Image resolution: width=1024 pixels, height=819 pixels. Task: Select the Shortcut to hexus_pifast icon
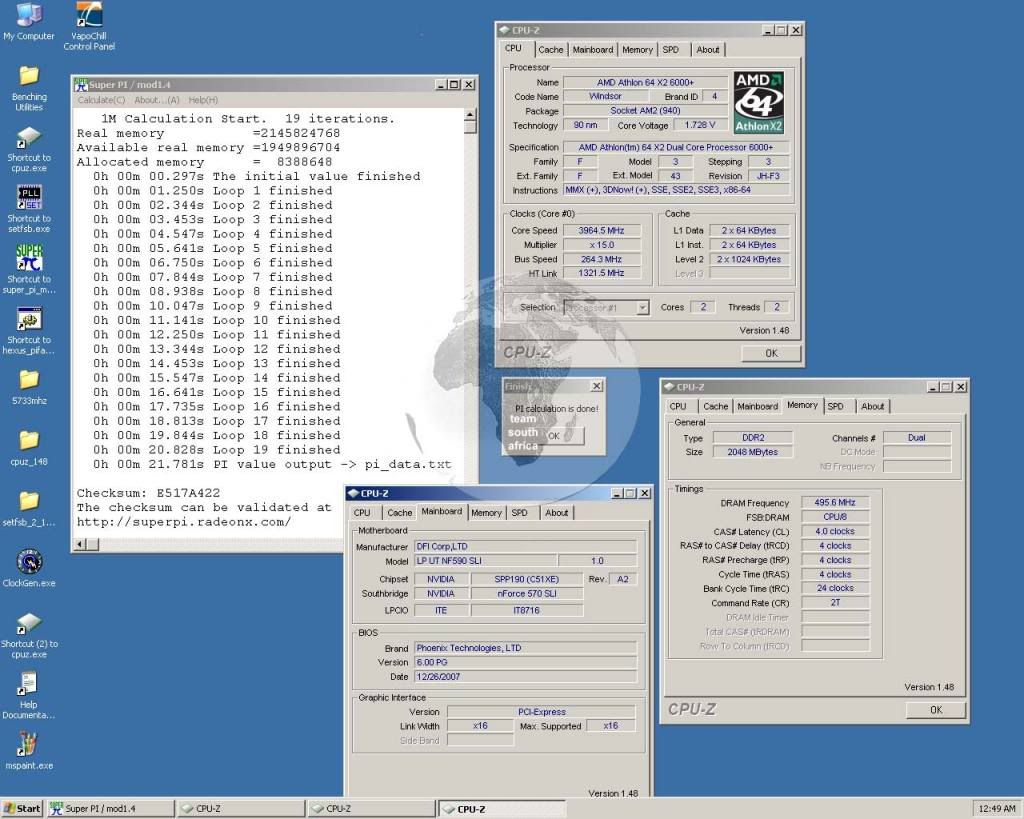tap(29, 330)
